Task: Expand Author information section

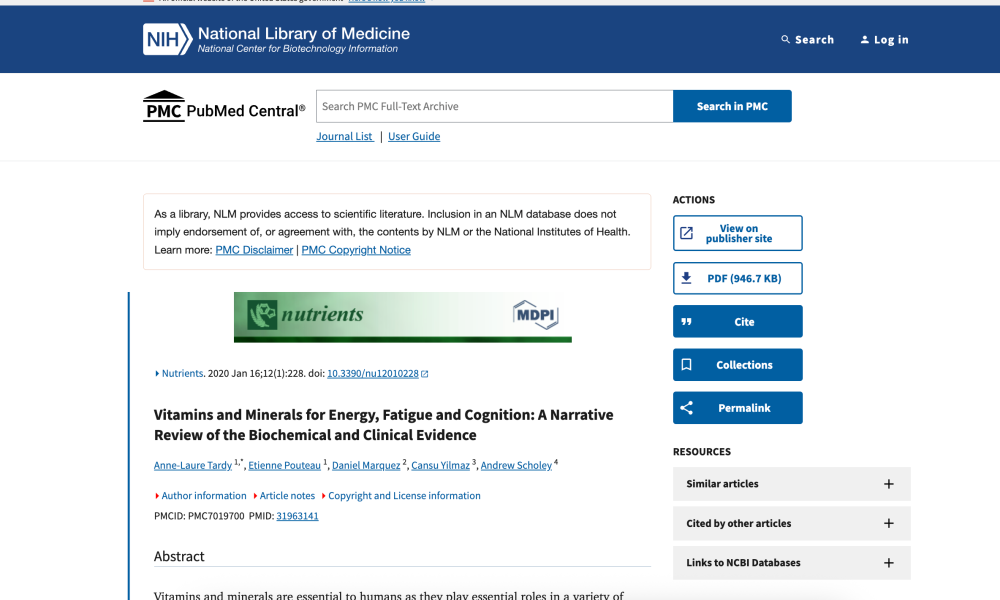Action: (200, 495)
